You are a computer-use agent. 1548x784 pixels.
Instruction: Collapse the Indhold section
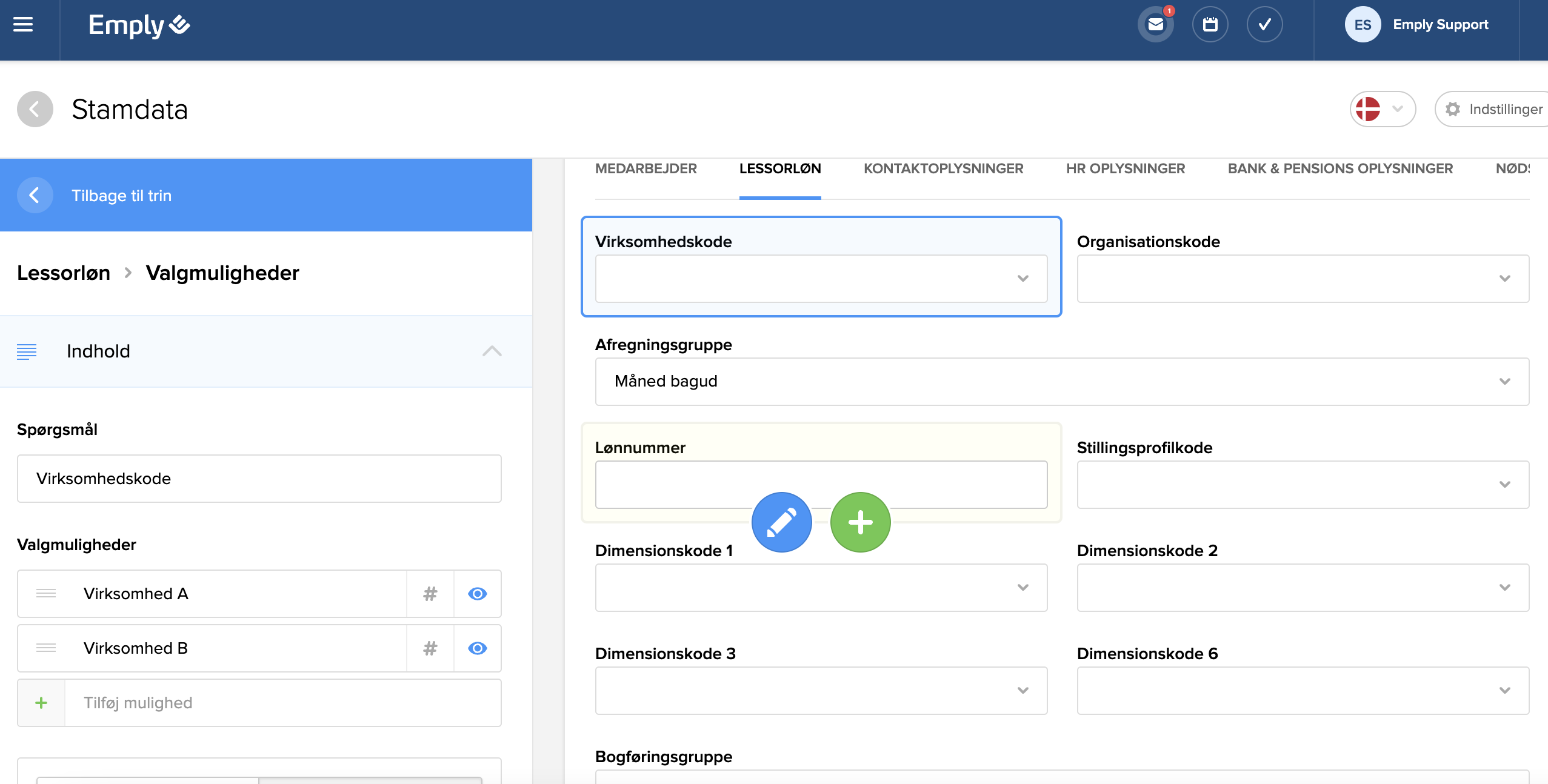(492, 351)
